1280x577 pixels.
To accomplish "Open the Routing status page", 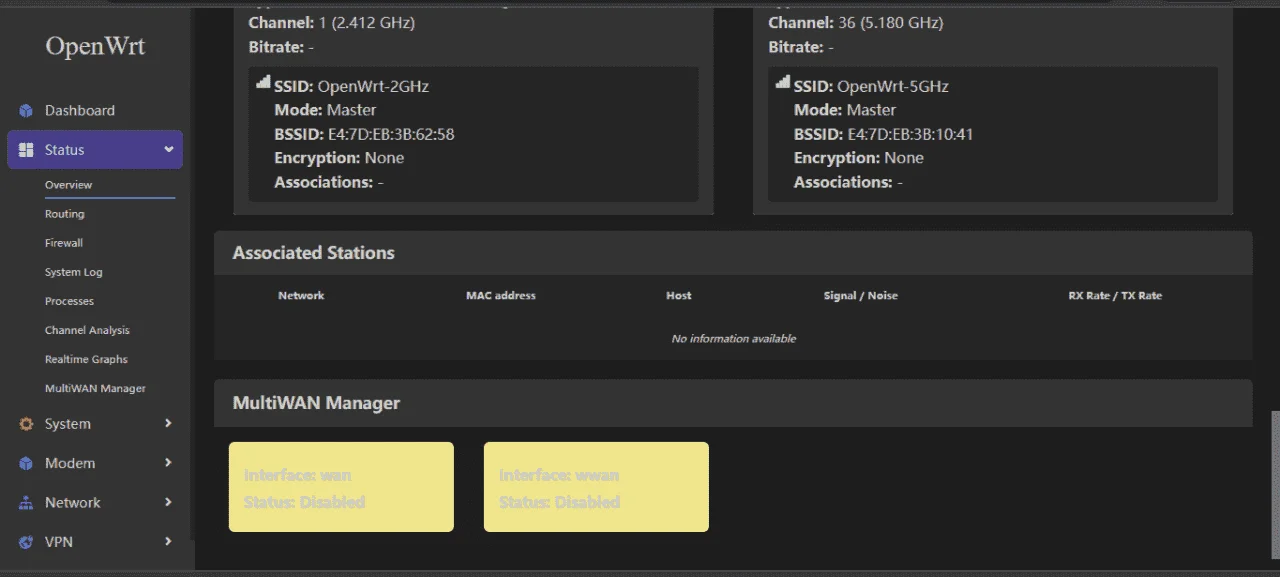I will tap(64, 214).
